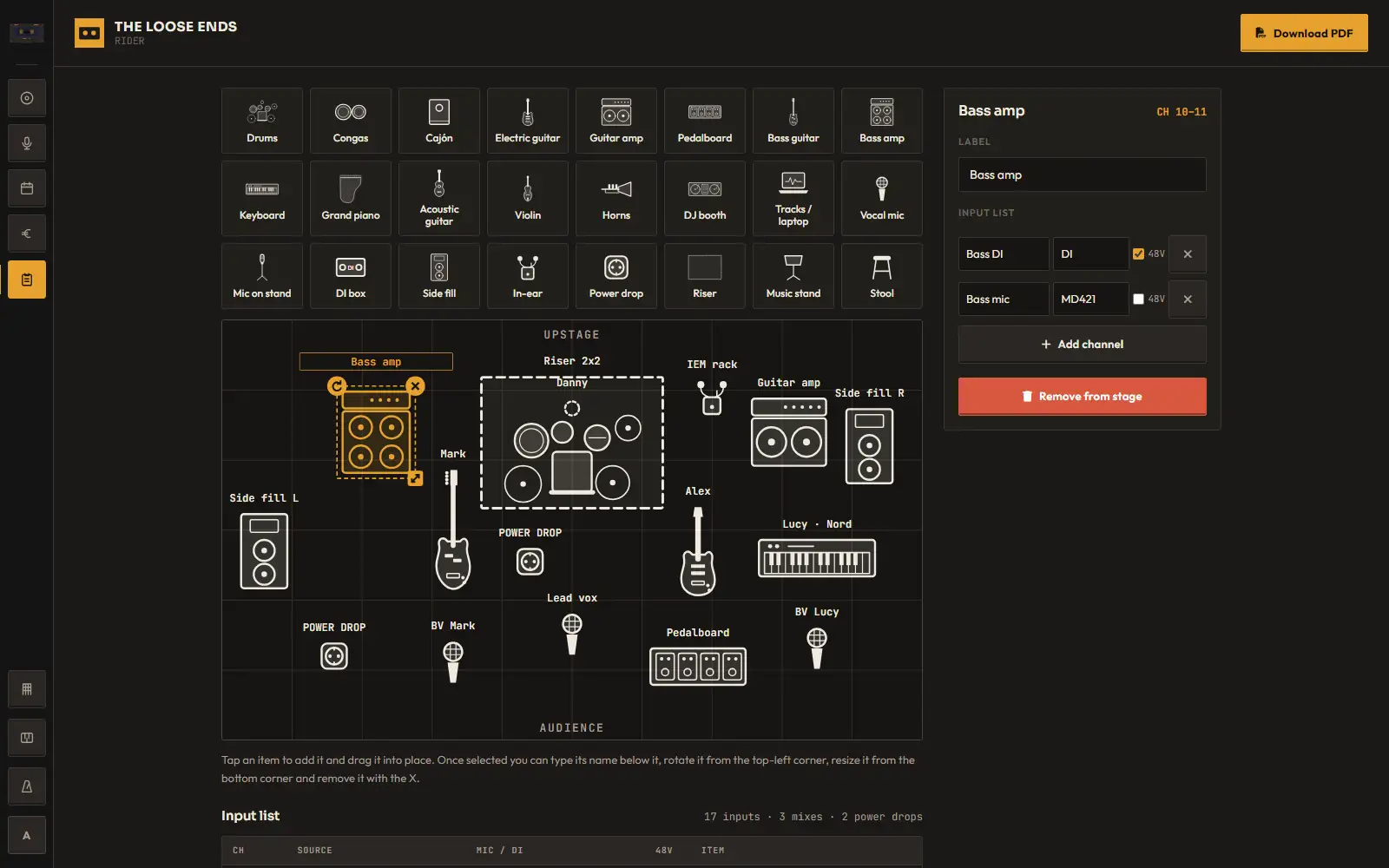This screenshot has height=868, width=1389.
Task: Disable 48V phantom power for Bass DI
Action: point(1138,254)
